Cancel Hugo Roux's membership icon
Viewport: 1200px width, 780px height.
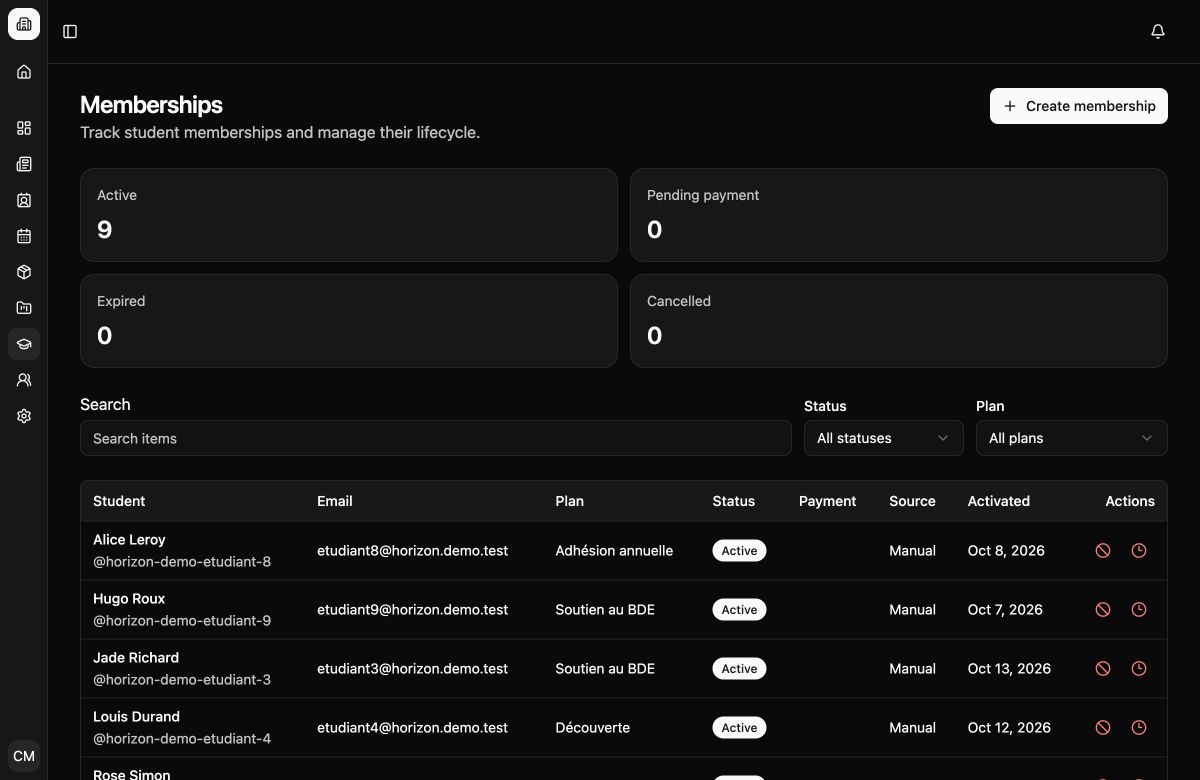[1103, 610]
